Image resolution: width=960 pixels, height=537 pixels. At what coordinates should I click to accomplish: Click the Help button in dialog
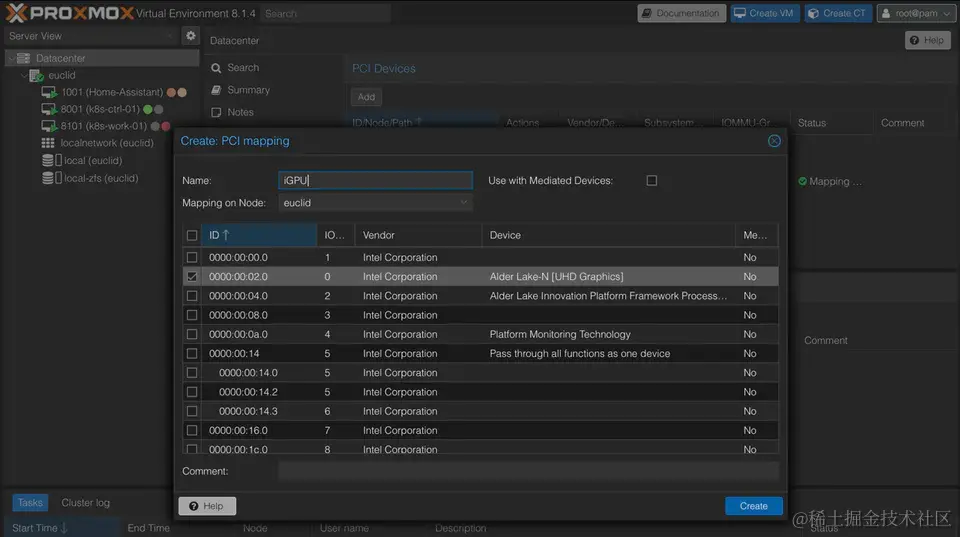coord(207,506)
